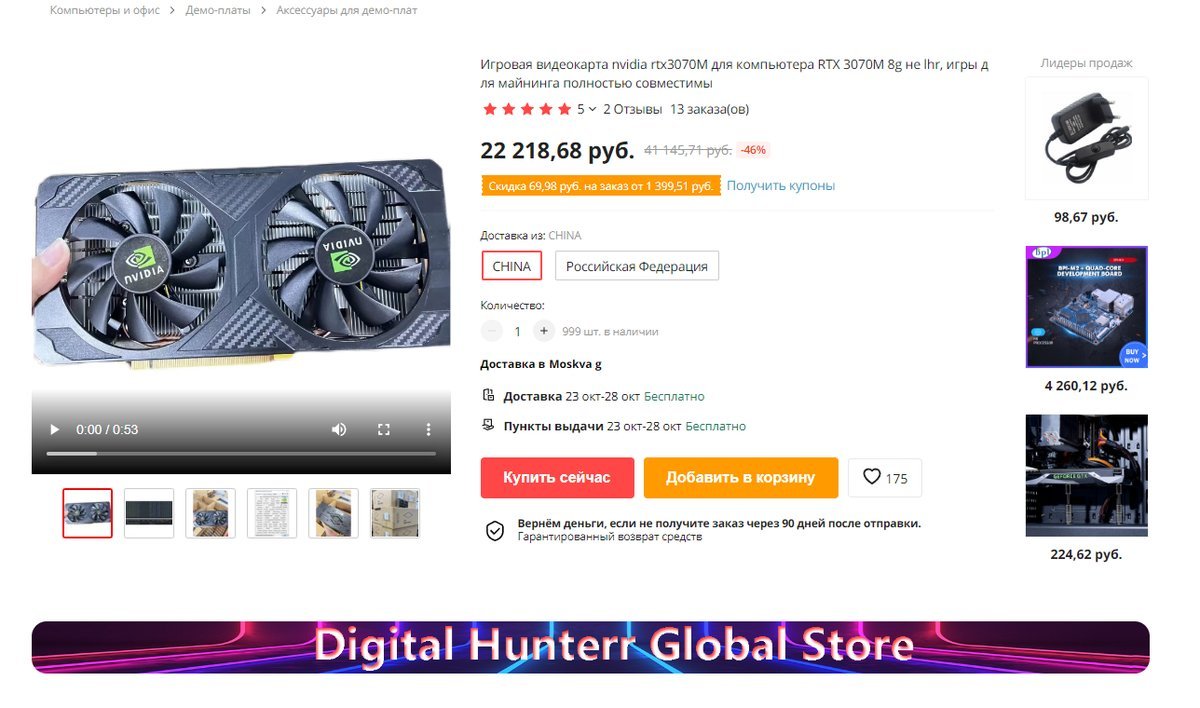
Task: Select Российская Федерация as the shipping origin
Action: click(x=637, y=266)
